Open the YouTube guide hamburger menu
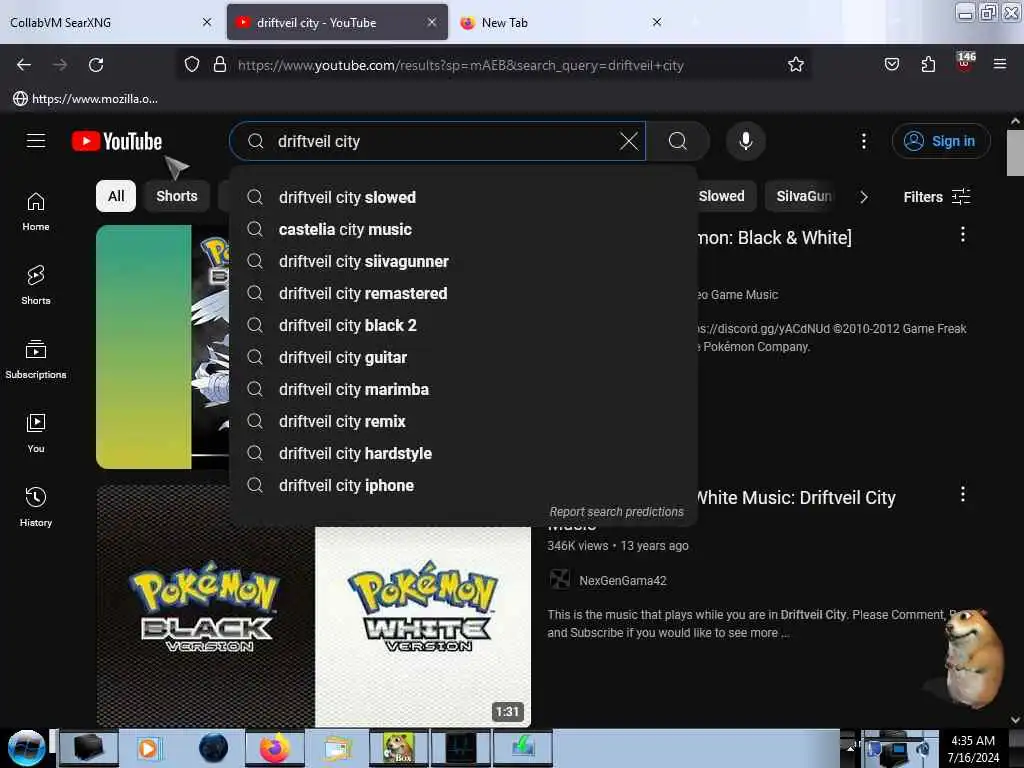1024x768 pixels. coord(36,141)
